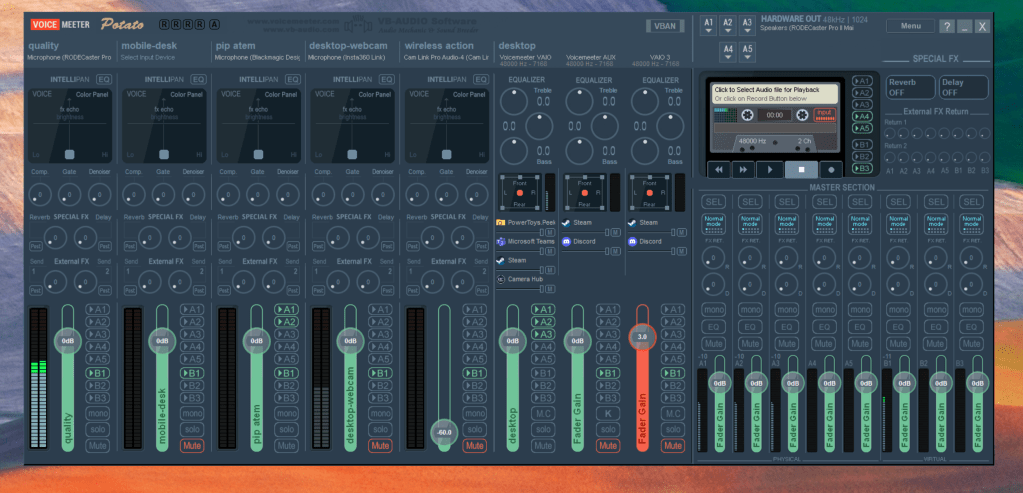1023x493 pixels.
Task: Start cassette playback with Play button
Action: [770, 170]
